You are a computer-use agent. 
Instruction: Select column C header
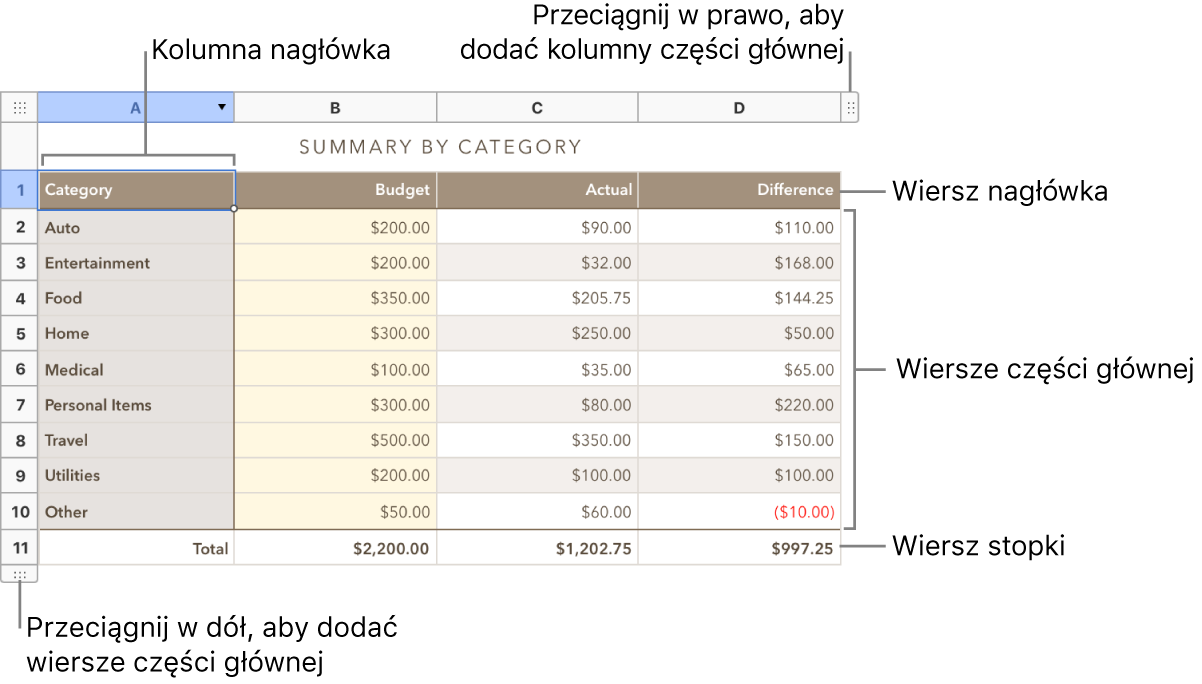coord(537,108)
